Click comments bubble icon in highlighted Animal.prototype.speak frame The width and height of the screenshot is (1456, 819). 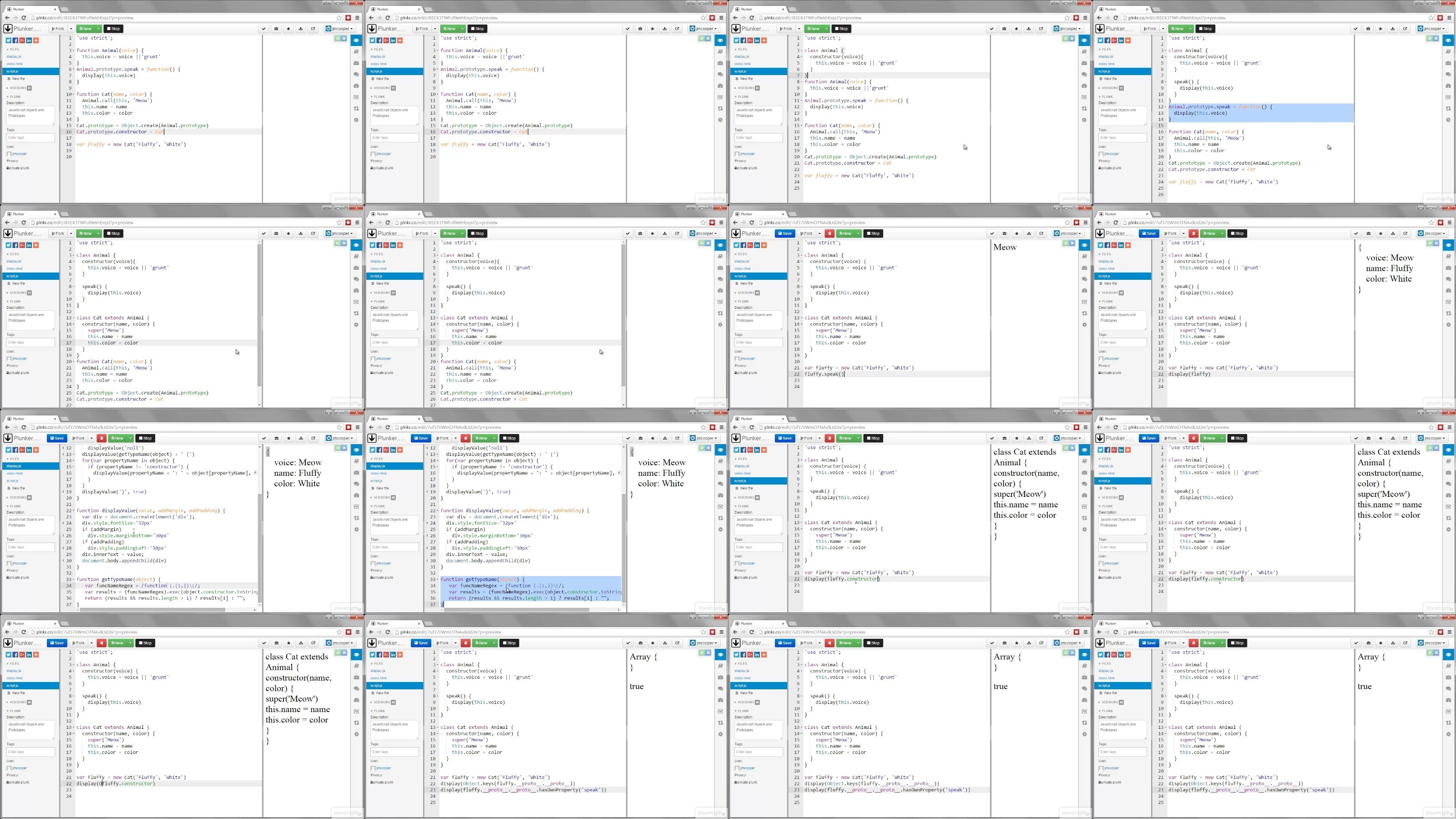[1448, 74]
